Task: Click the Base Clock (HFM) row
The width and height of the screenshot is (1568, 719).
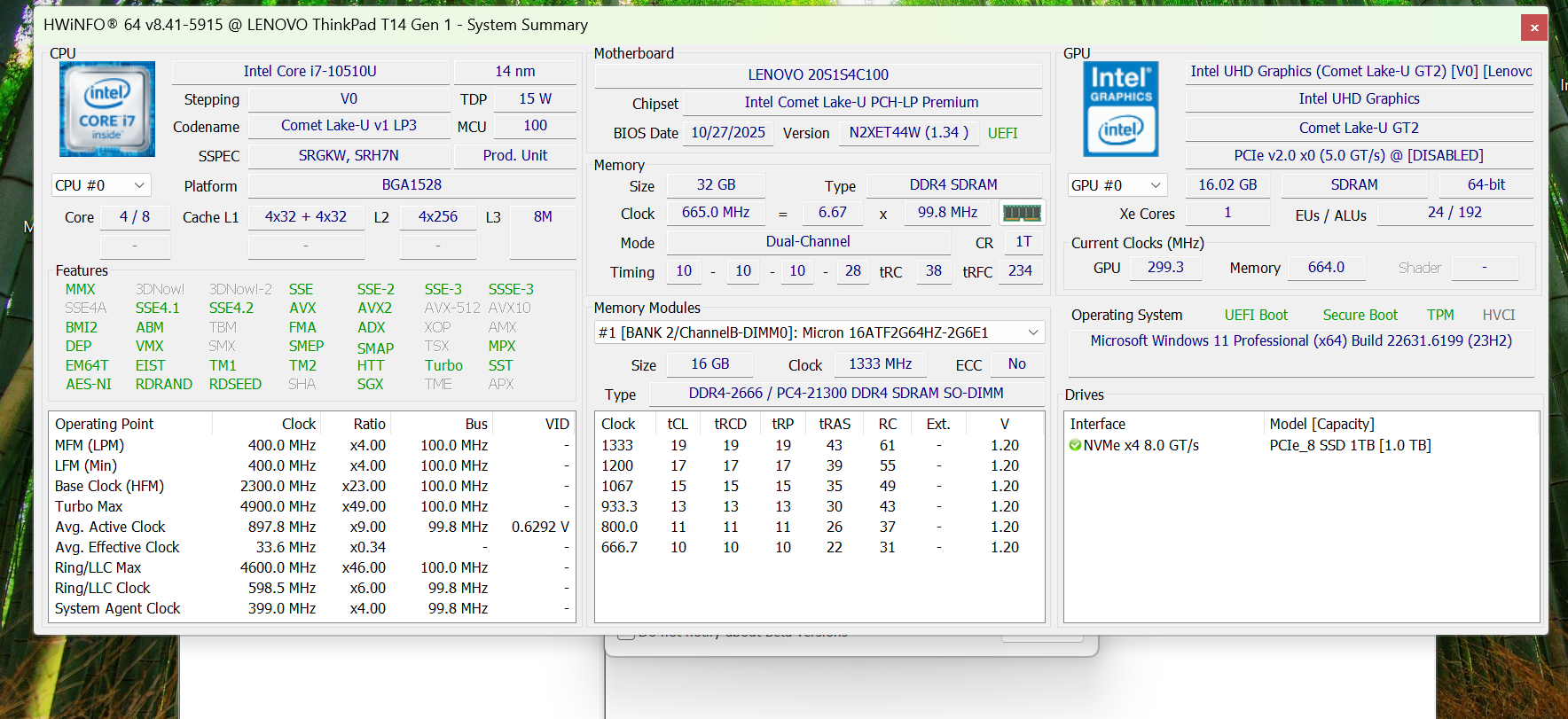Action: pyautogui.click(x=312, y=486)
